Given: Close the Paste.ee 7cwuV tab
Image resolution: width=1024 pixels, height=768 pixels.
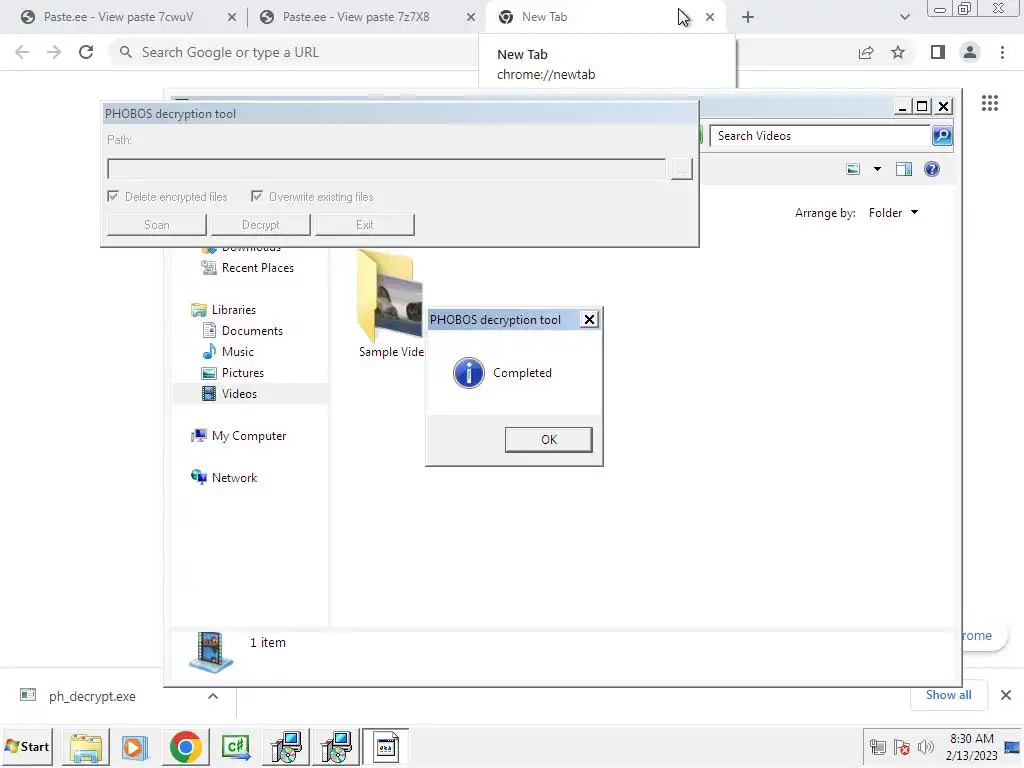Looking at the screenshot, I should (232, 18).
